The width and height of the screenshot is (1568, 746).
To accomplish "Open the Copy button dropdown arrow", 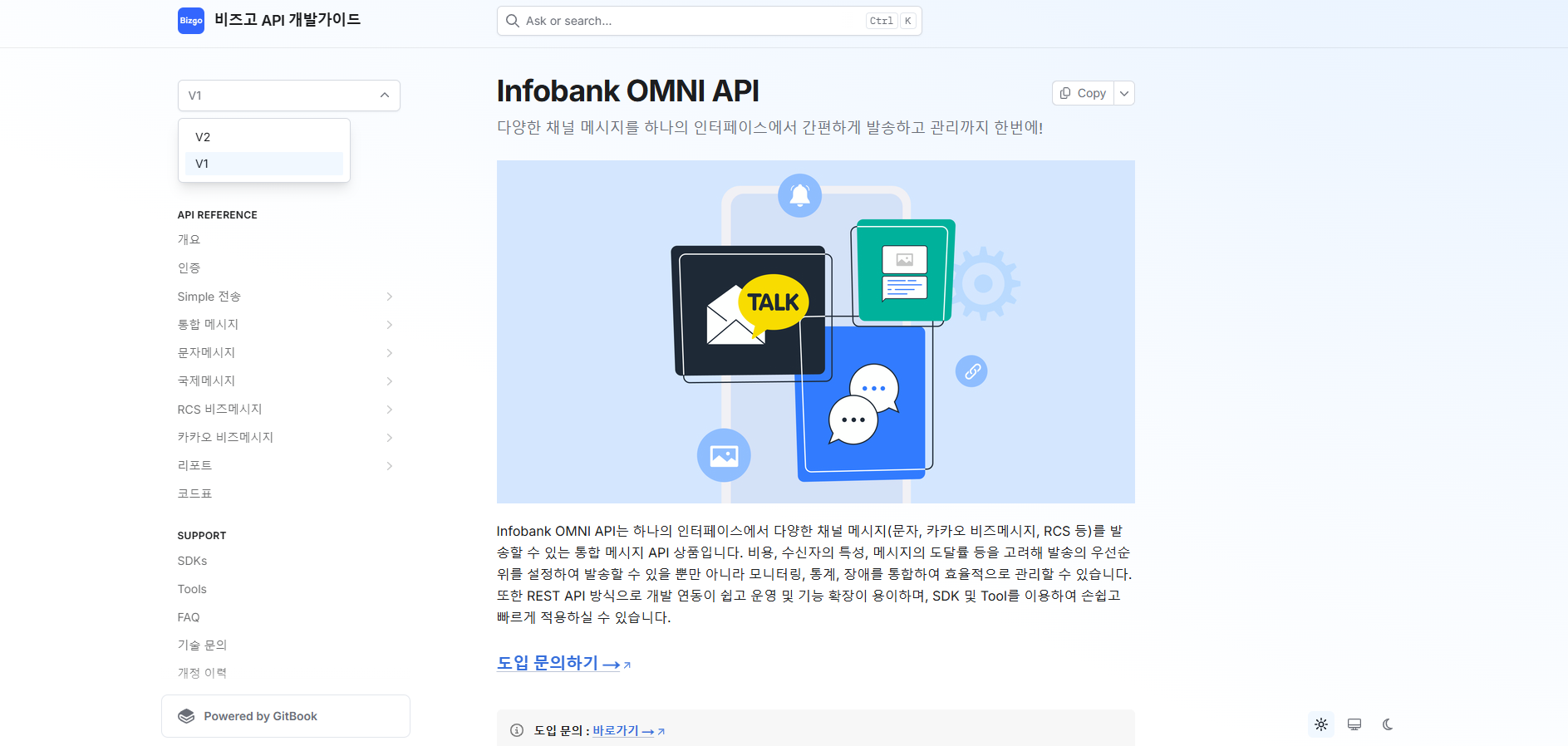I will 1124,93.
